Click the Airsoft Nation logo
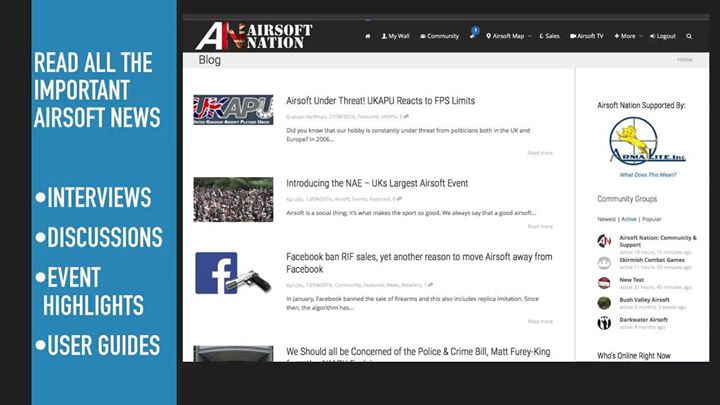Image resolution: width=720 pixels, height=405 pixels. (254, 36)
